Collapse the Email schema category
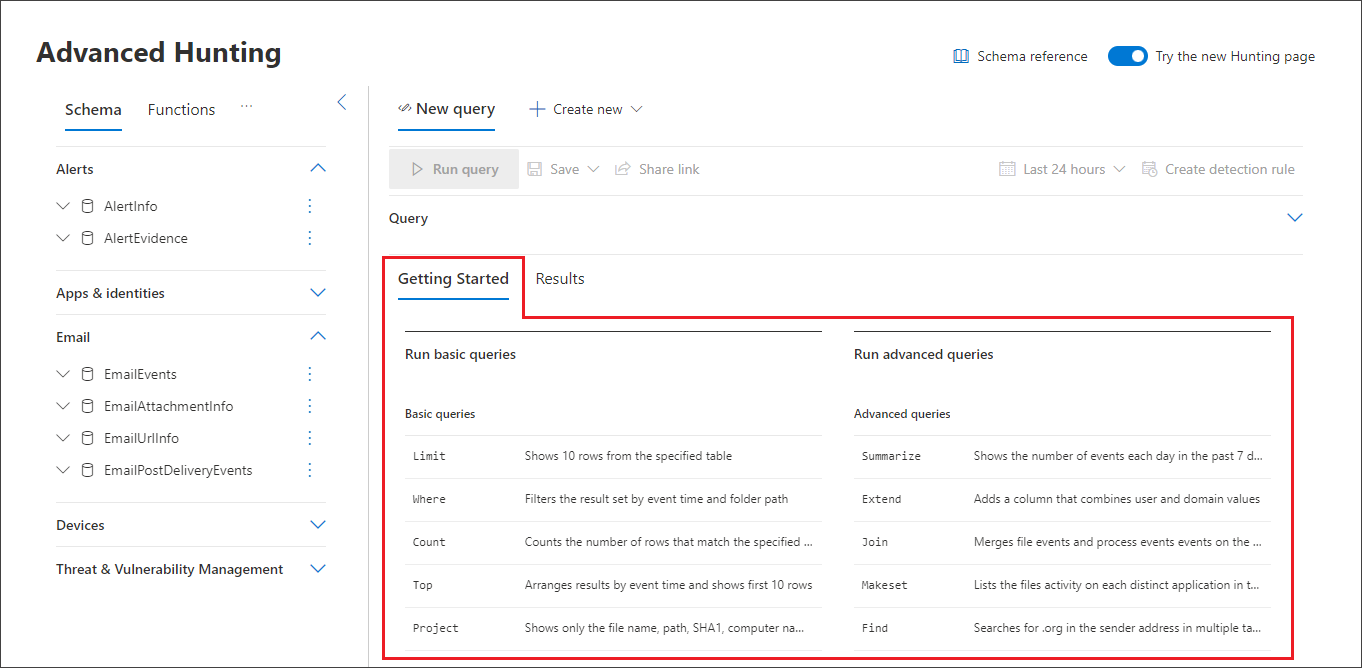The width and height of the screenshot is (1362, 668). coord(318,336)
